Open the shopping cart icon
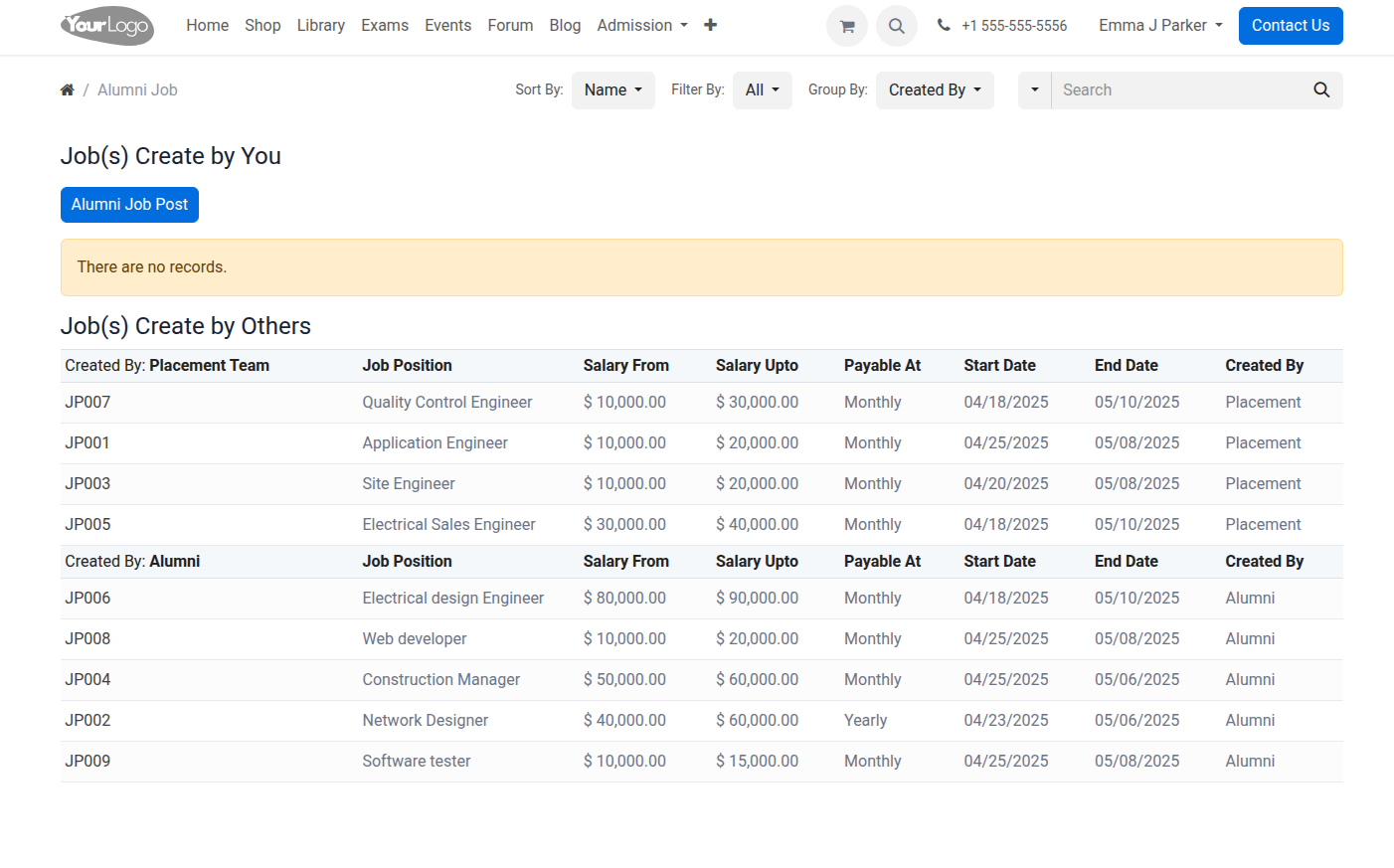Screen dimensions: 1394x868 click(x=847, y=26)
